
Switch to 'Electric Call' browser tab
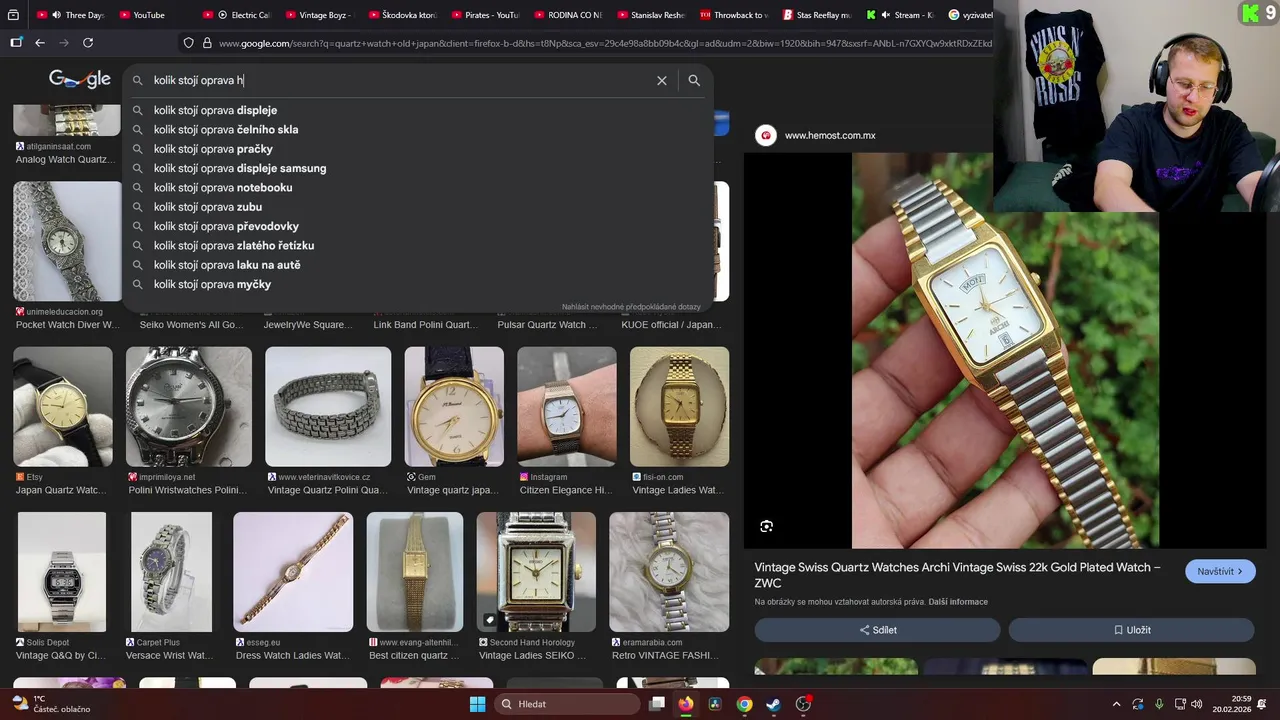click(x=238, y=15)
